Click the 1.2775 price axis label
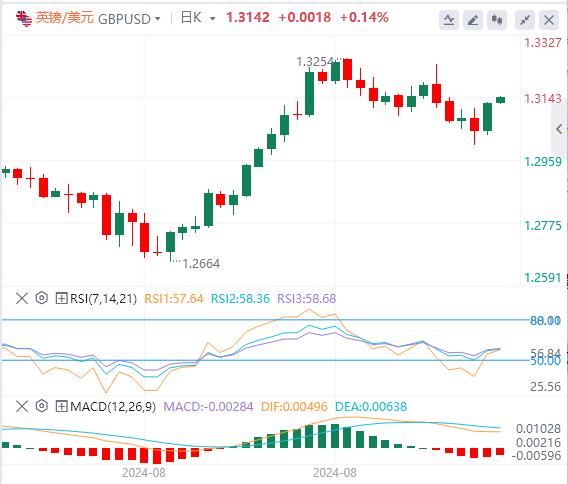 pyautogui.click(x=543, y=226)
